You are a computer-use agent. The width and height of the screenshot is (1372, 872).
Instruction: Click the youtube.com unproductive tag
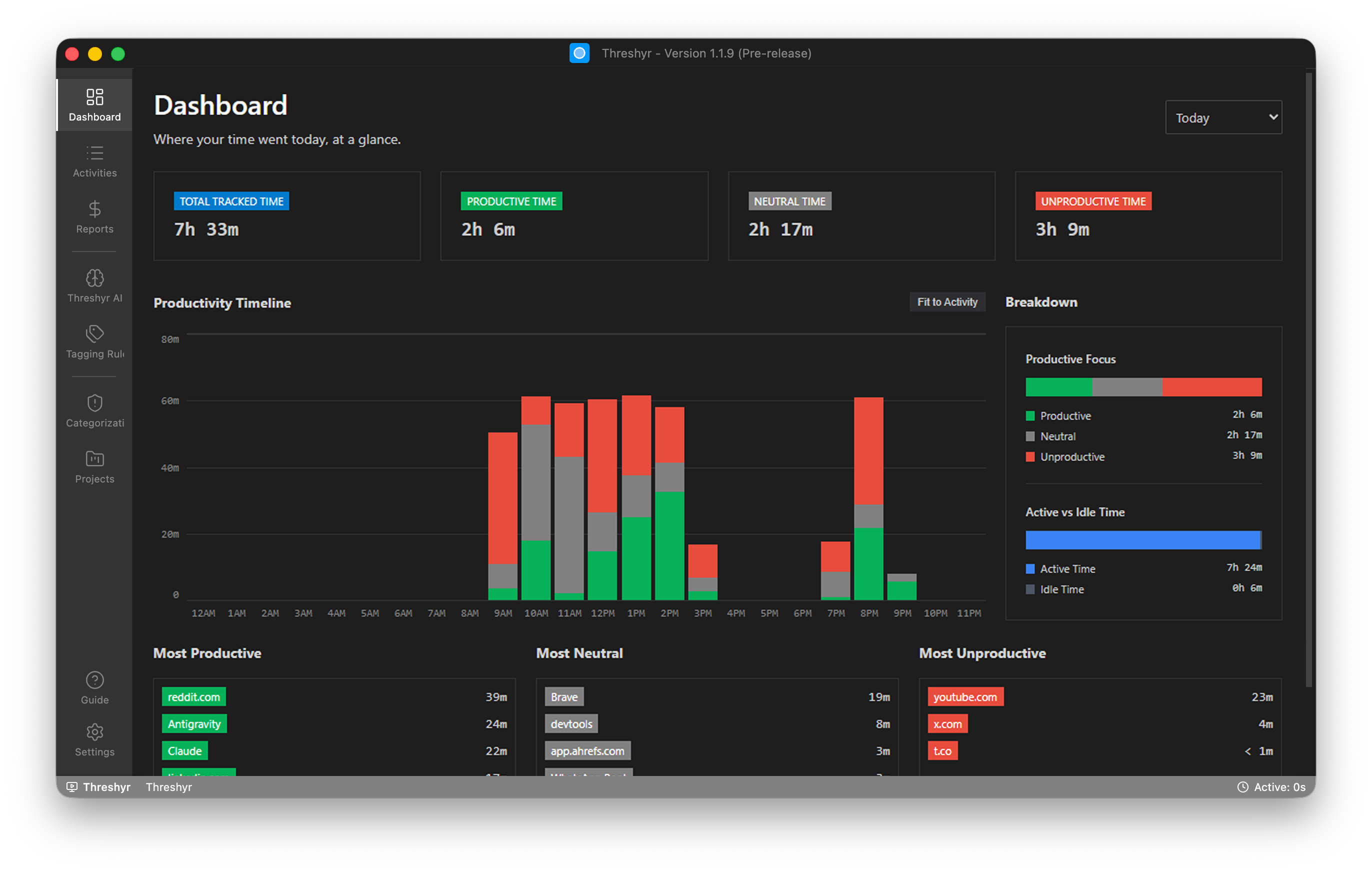pyautogui.click(x=965, y=697)
